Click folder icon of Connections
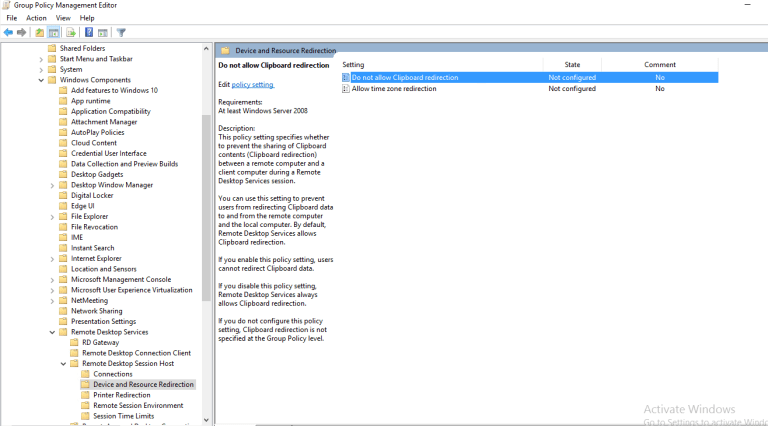Screen dimensions: 768x426 pos(86,374)
